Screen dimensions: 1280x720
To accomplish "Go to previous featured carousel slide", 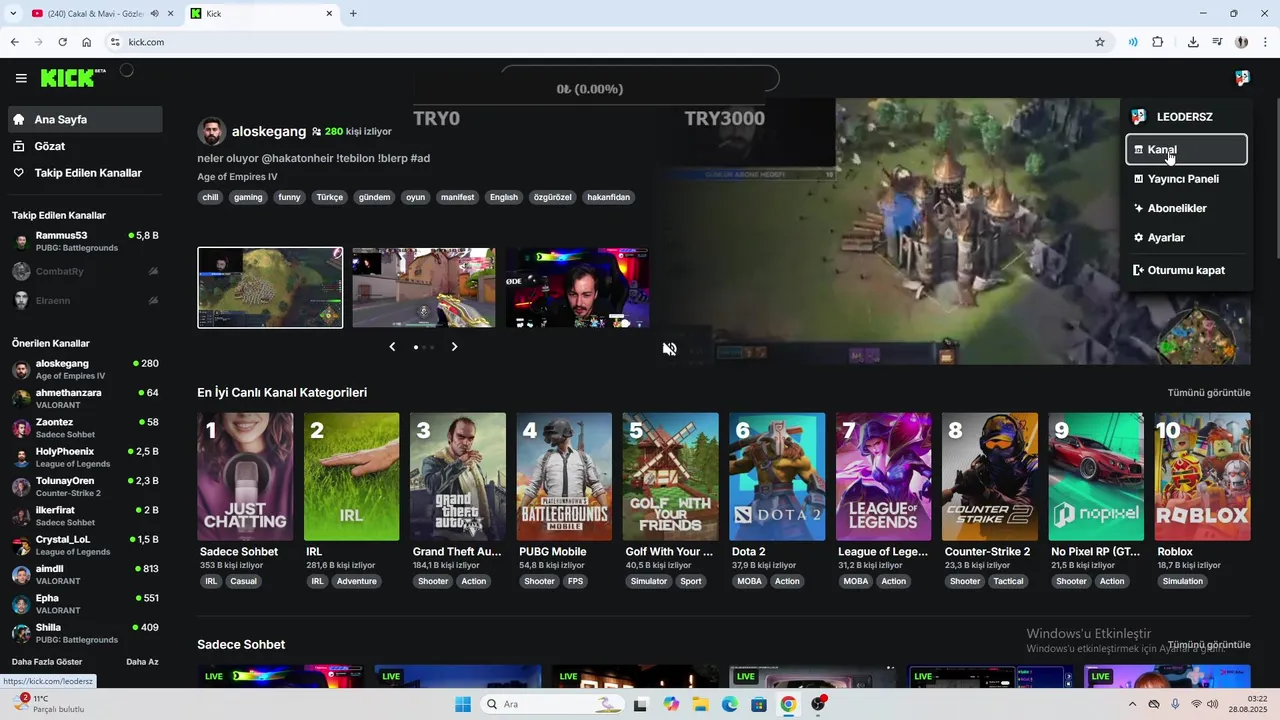I will 392,347.
